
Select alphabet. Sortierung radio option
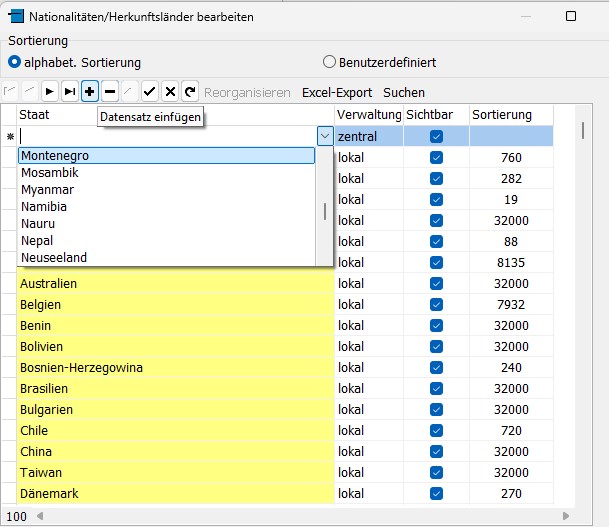coord(75,62)
